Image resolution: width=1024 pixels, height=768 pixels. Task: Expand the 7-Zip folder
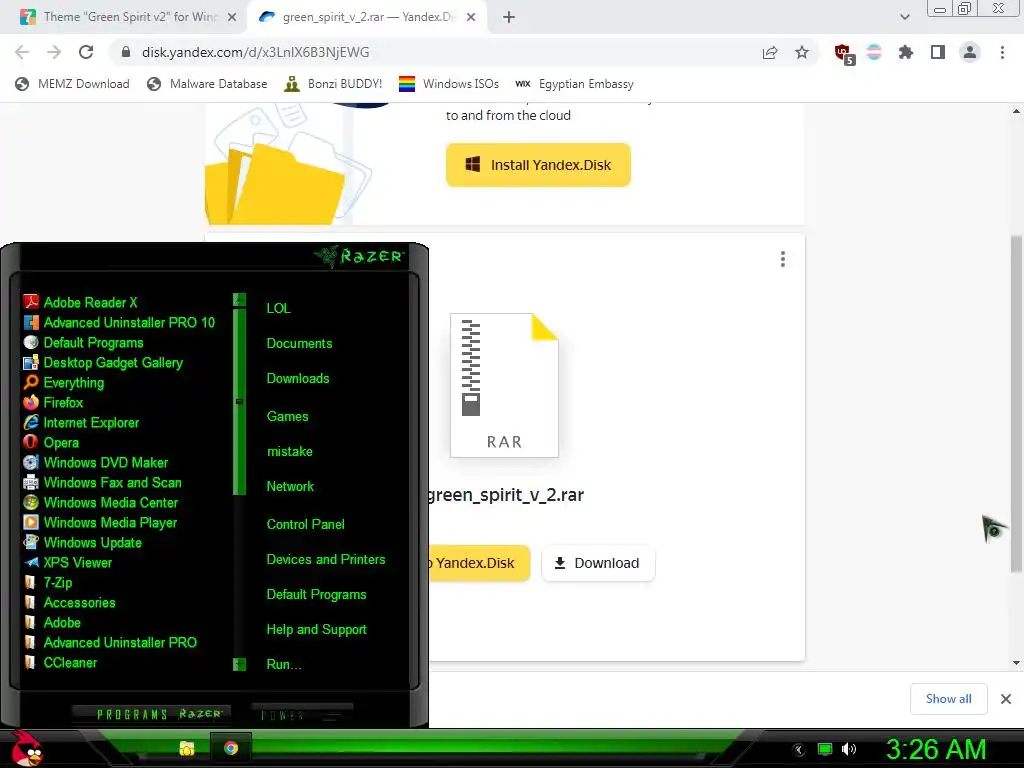[48, 583]
